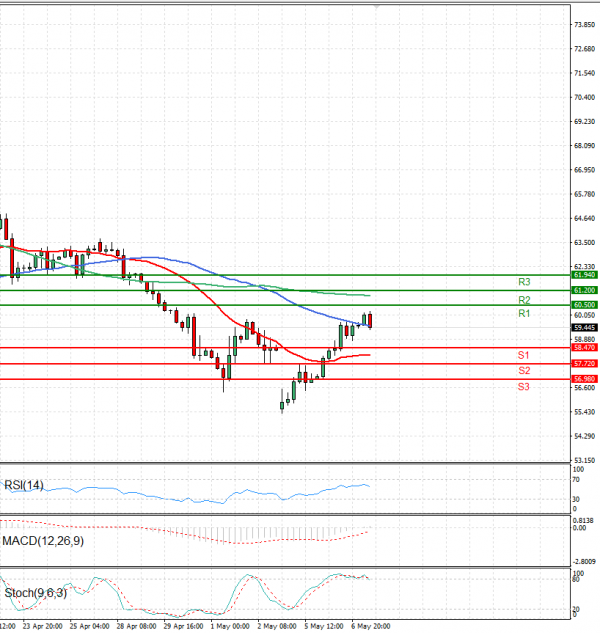Viewport: 600px width, 633px height.
Task: Click the 29 Apr 16:00 time label
Action: click(x=183, y=626)
